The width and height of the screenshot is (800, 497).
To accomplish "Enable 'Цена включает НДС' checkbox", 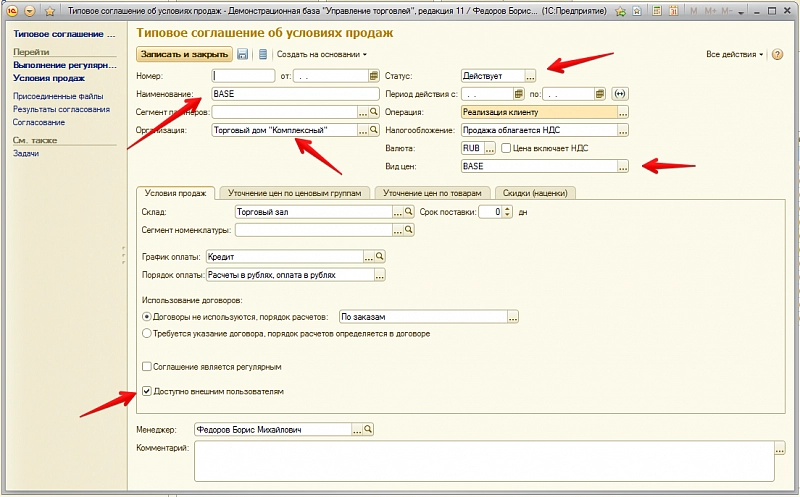I will (x=507, y=148).
